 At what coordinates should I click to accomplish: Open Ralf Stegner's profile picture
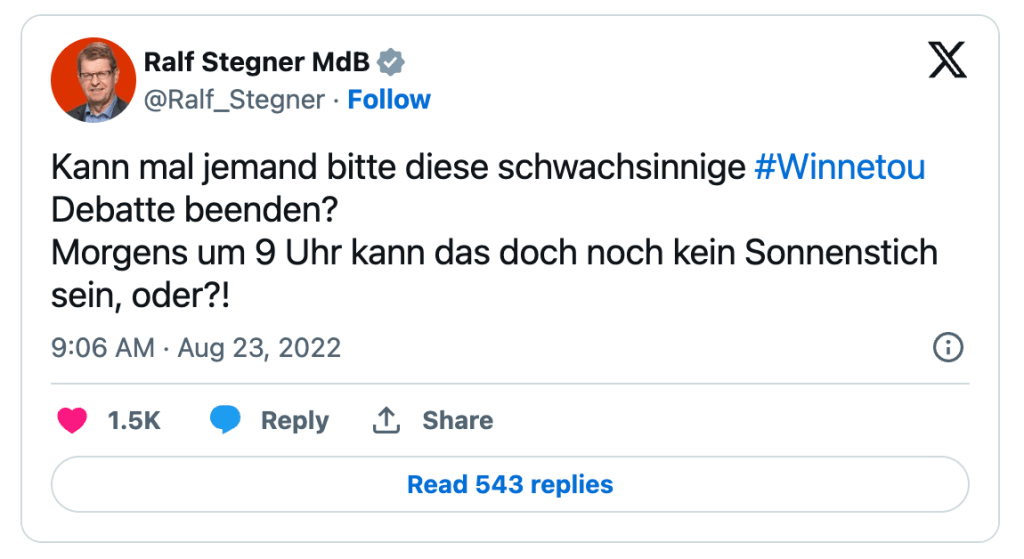coord(93,80)
